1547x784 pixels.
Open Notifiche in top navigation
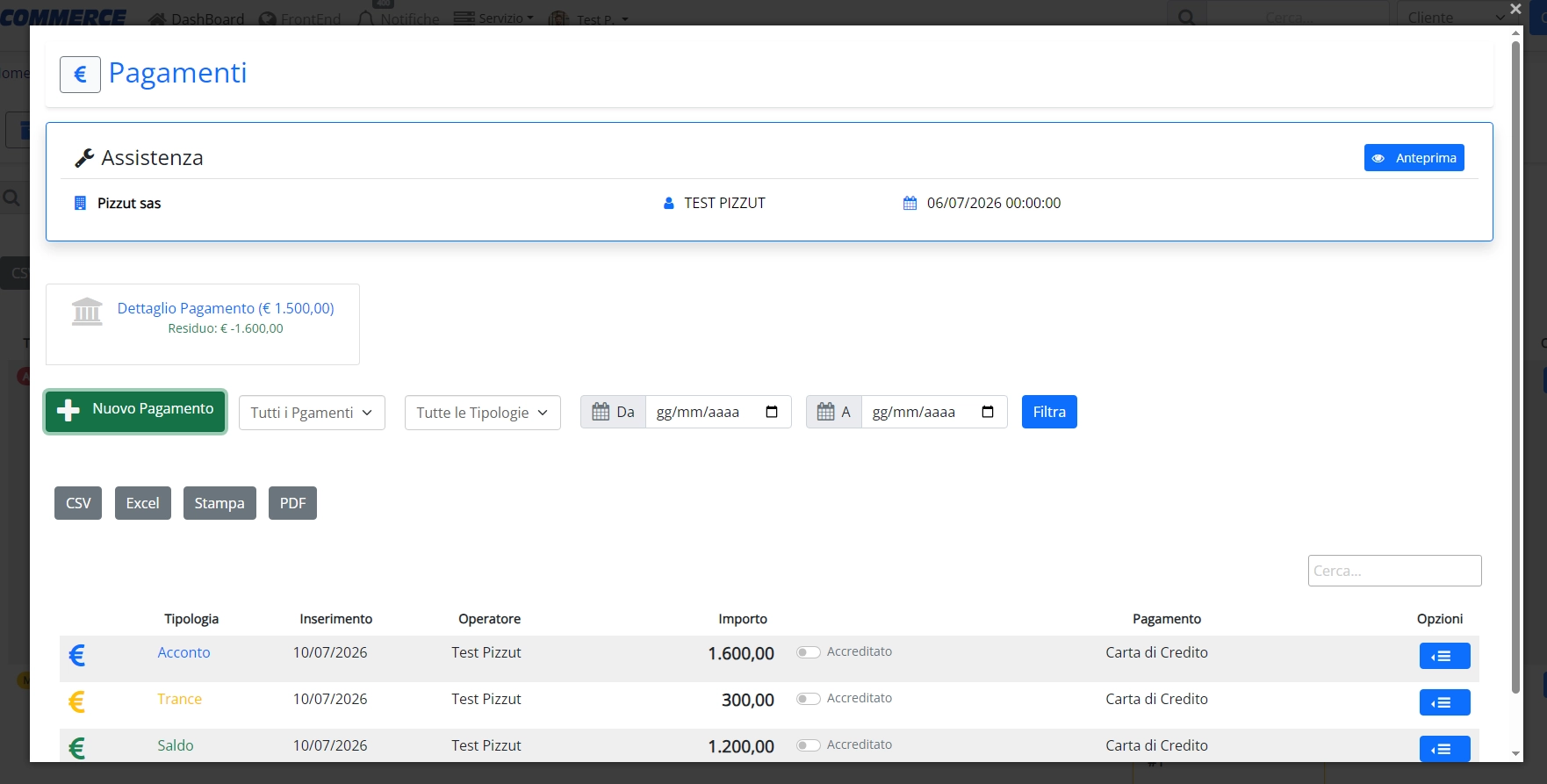tap(399, 18)
